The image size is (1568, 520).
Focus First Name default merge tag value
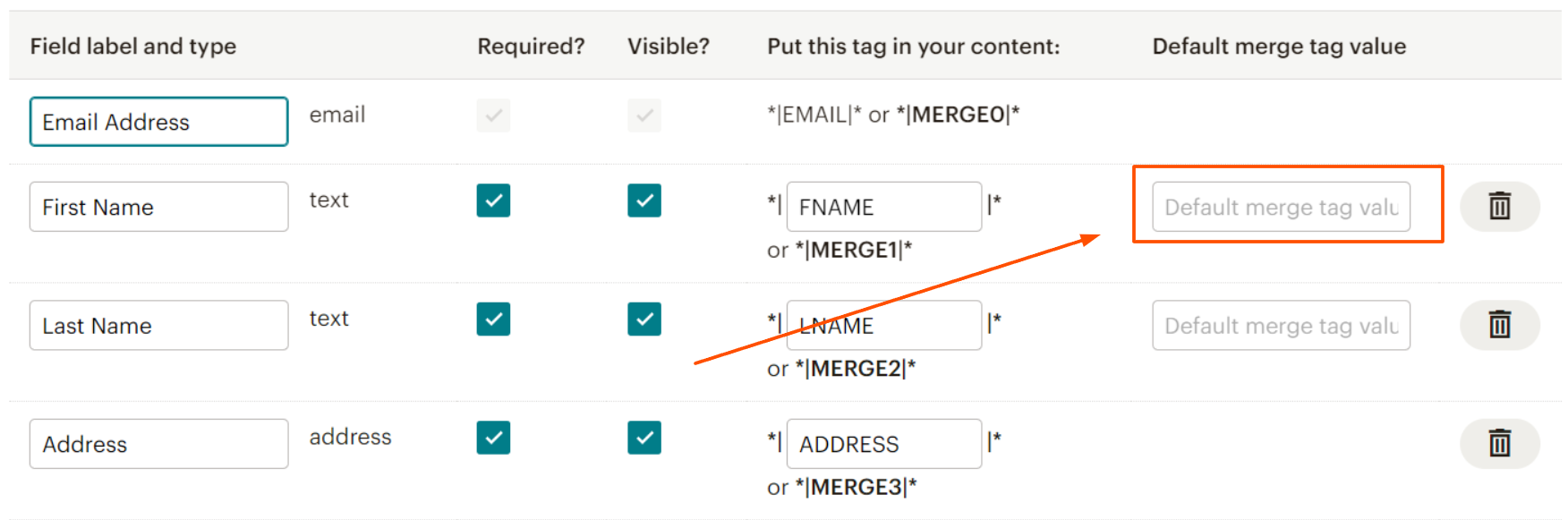1282,207
